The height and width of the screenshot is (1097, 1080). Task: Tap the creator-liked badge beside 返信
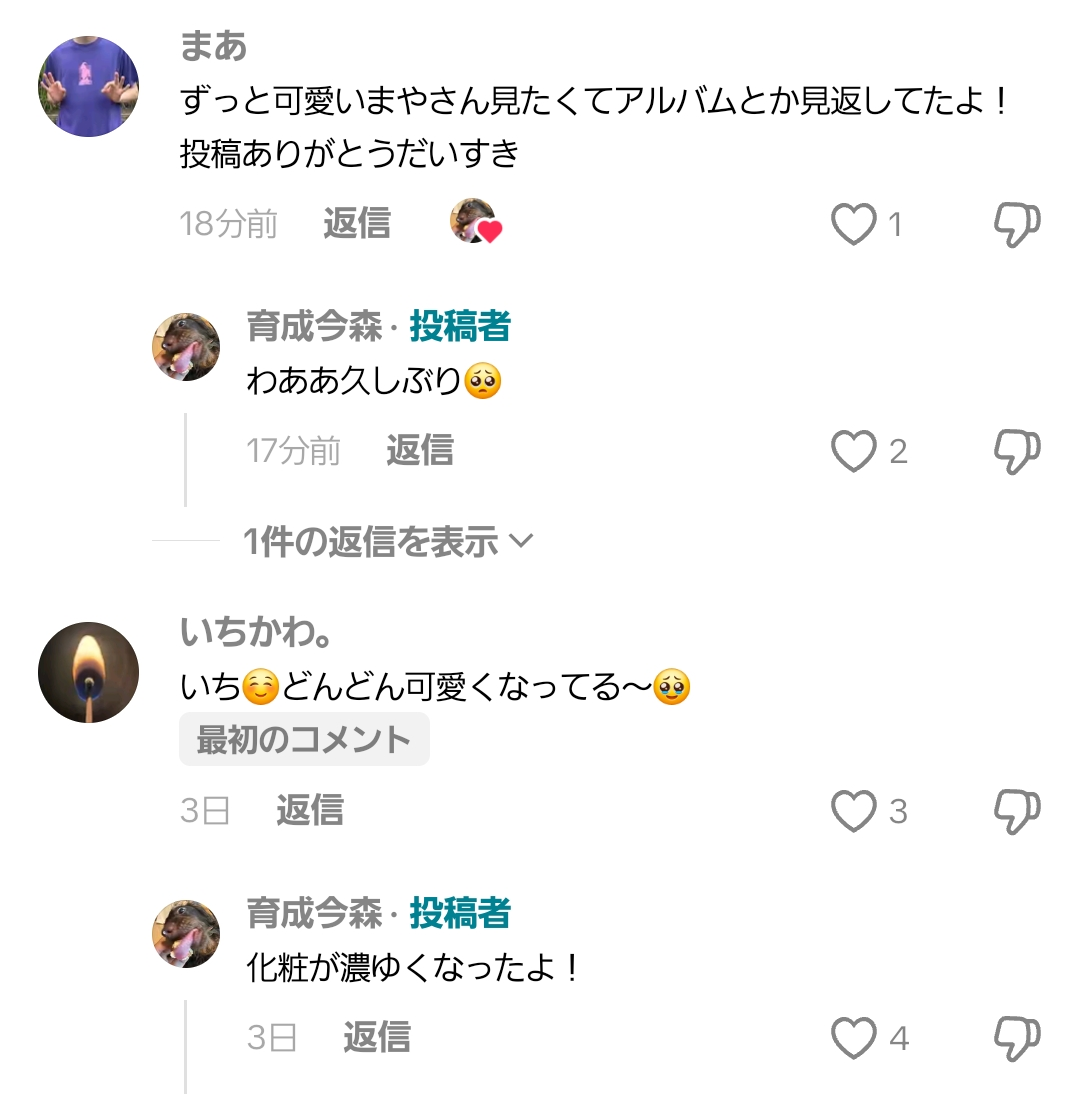(475, 222)
